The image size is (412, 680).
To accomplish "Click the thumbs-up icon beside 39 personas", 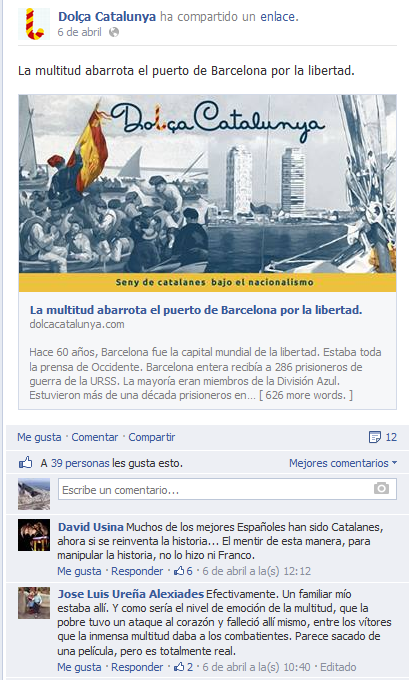I will 26,463.
